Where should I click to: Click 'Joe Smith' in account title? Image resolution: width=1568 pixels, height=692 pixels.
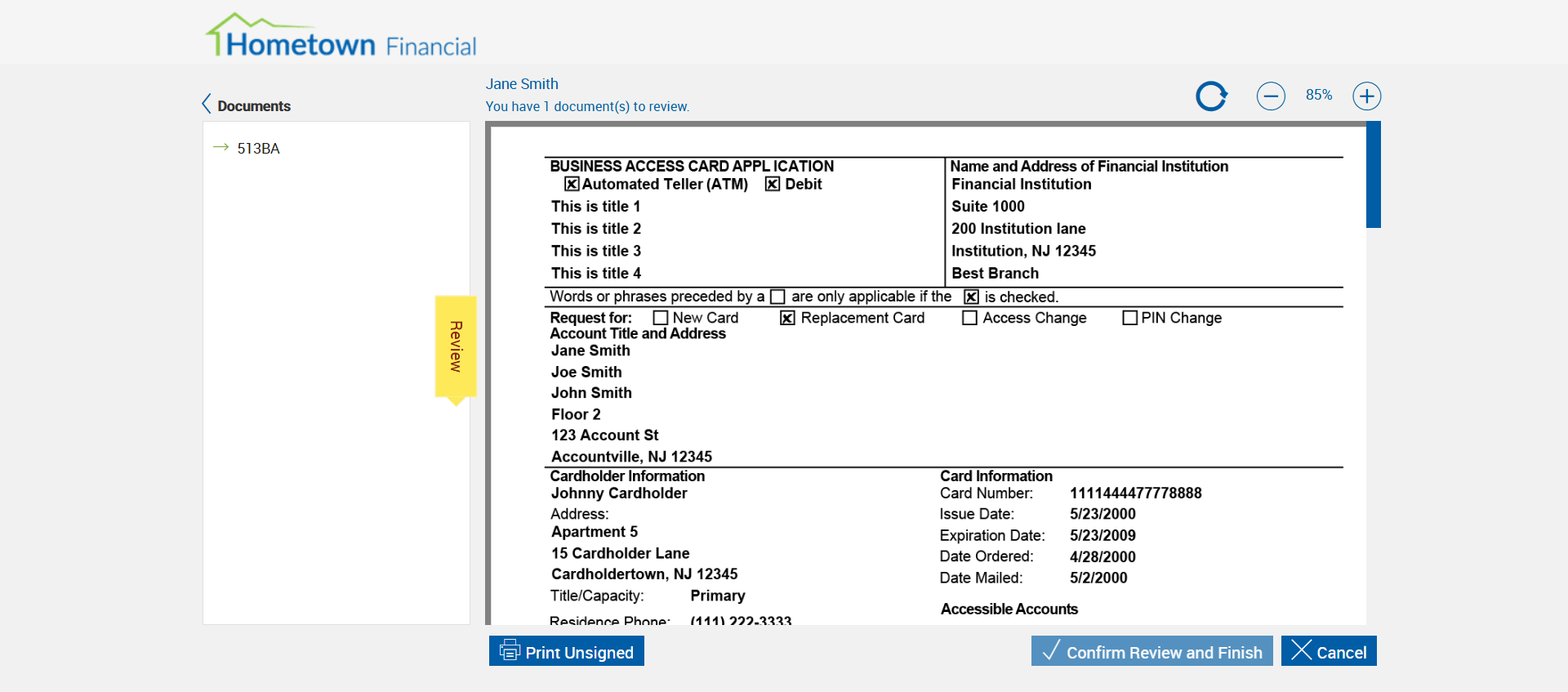point(586,373)
